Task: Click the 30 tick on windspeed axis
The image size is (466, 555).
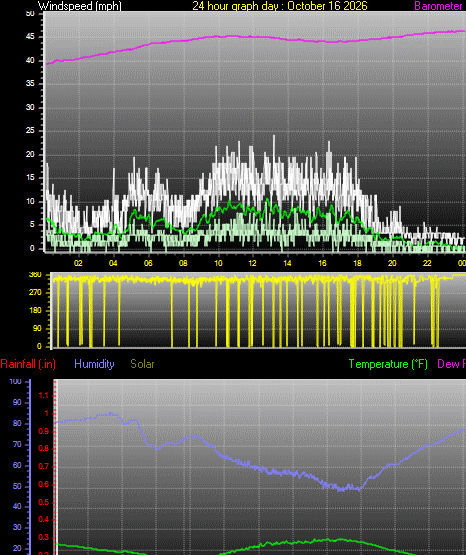Action: coord(30,107)
